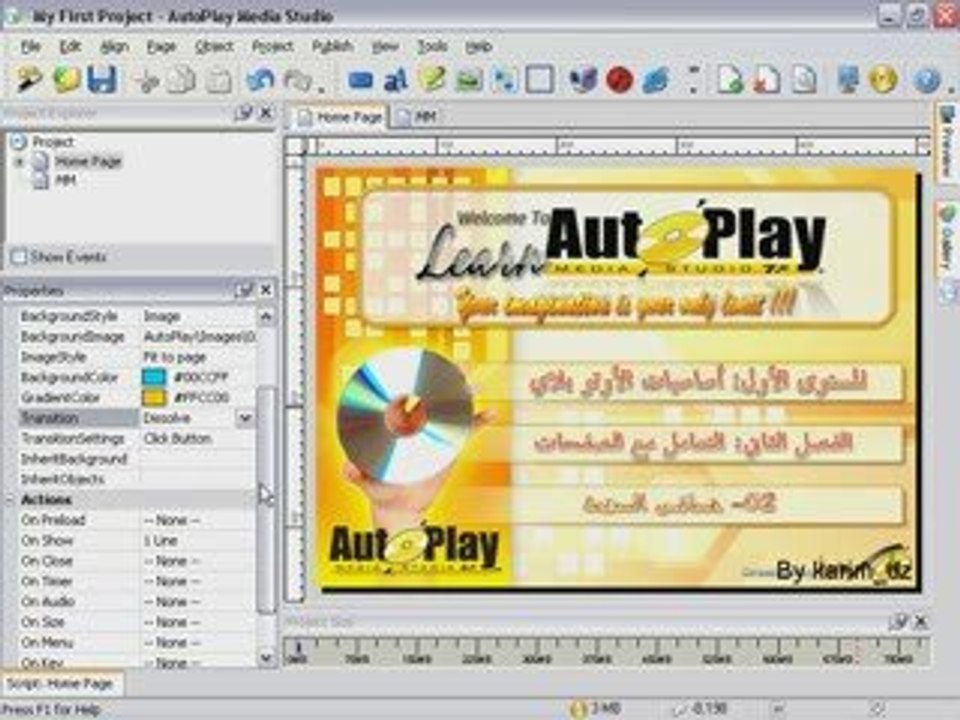
Task: Open the Tools menu
Action: click(432, 47)
